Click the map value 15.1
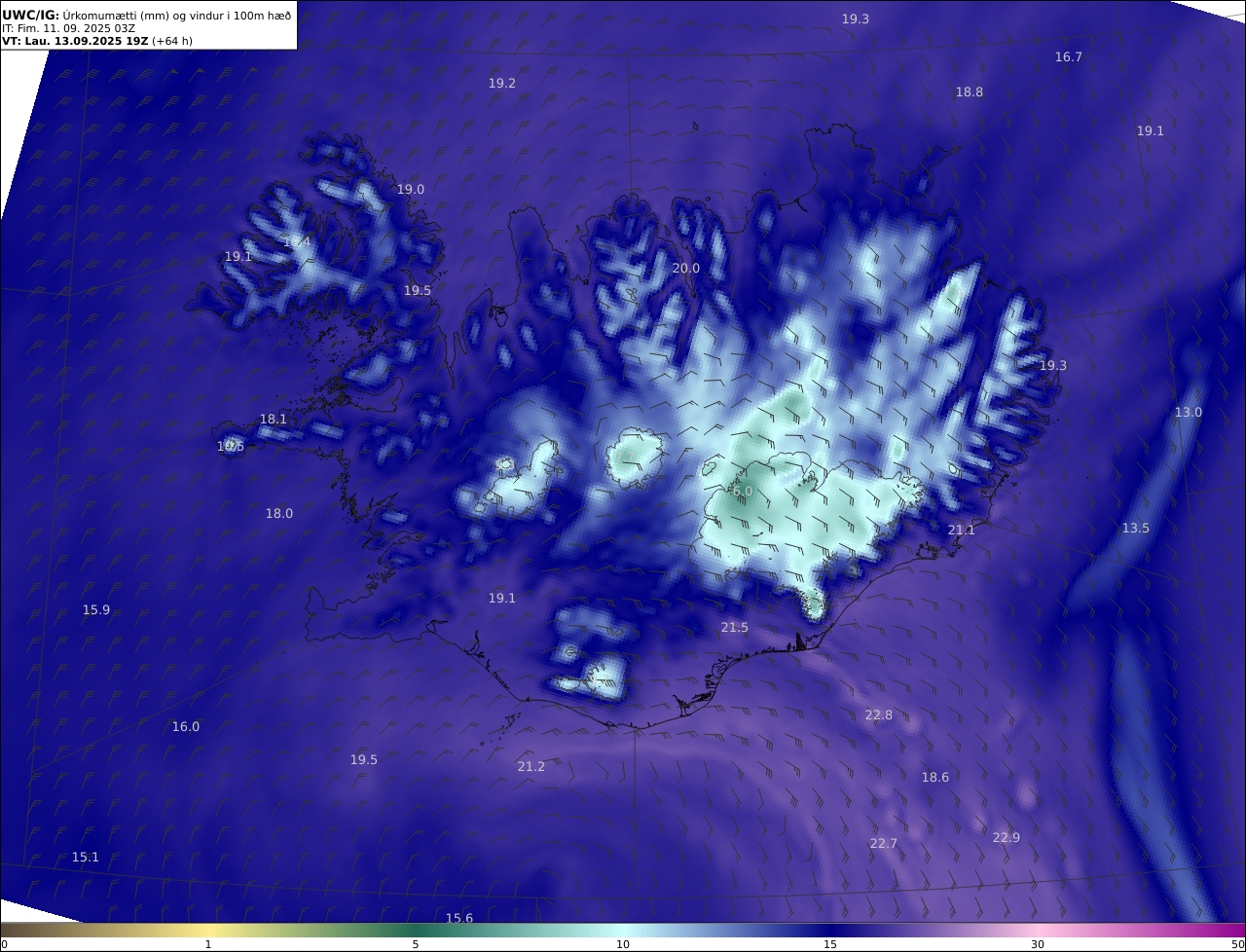Image resolution: width=1246 pixels, height=952 pixels. click(86, 858)
